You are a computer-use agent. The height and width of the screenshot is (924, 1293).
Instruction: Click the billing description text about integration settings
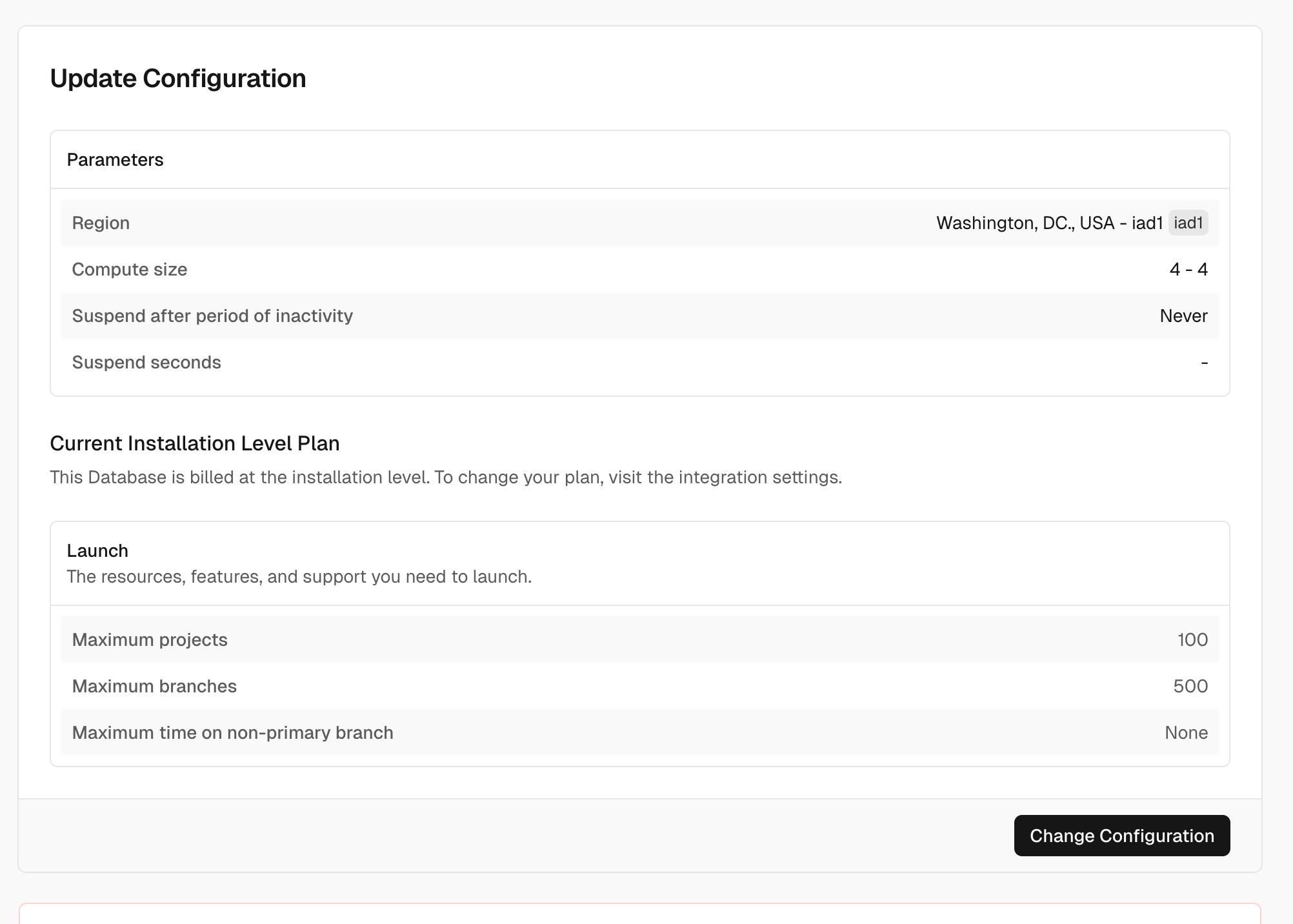click(446, 477)
